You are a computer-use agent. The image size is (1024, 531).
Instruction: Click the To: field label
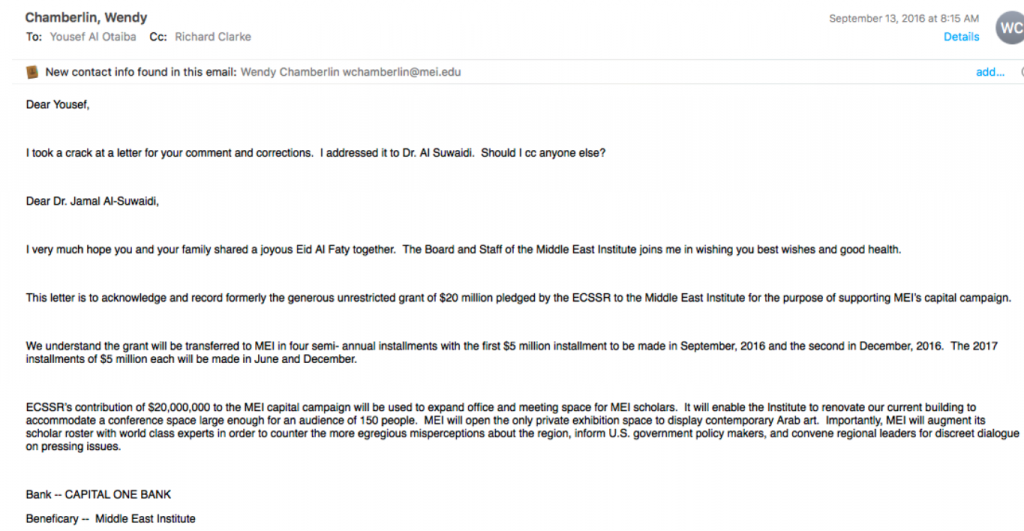[x=34, y=37]
